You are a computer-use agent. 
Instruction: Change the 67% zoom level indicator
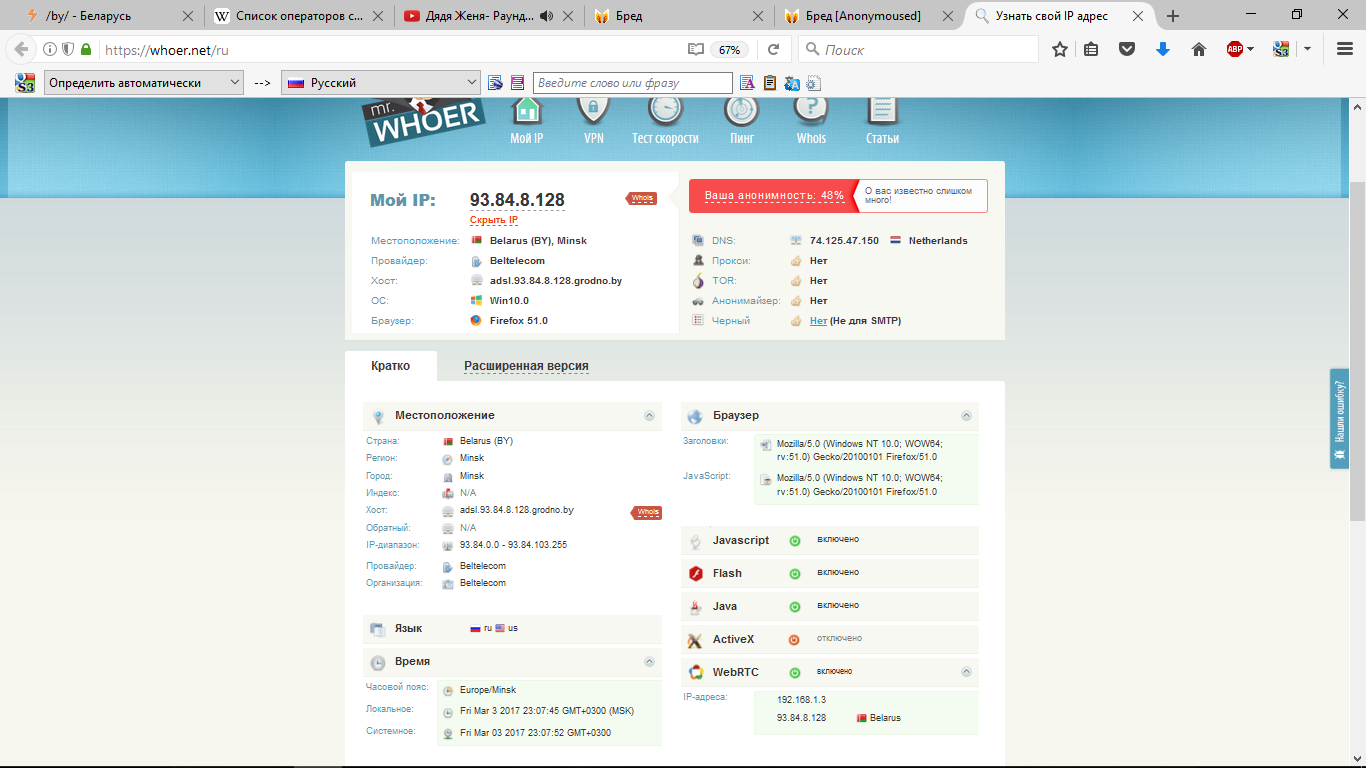click(x=730, y=49)
